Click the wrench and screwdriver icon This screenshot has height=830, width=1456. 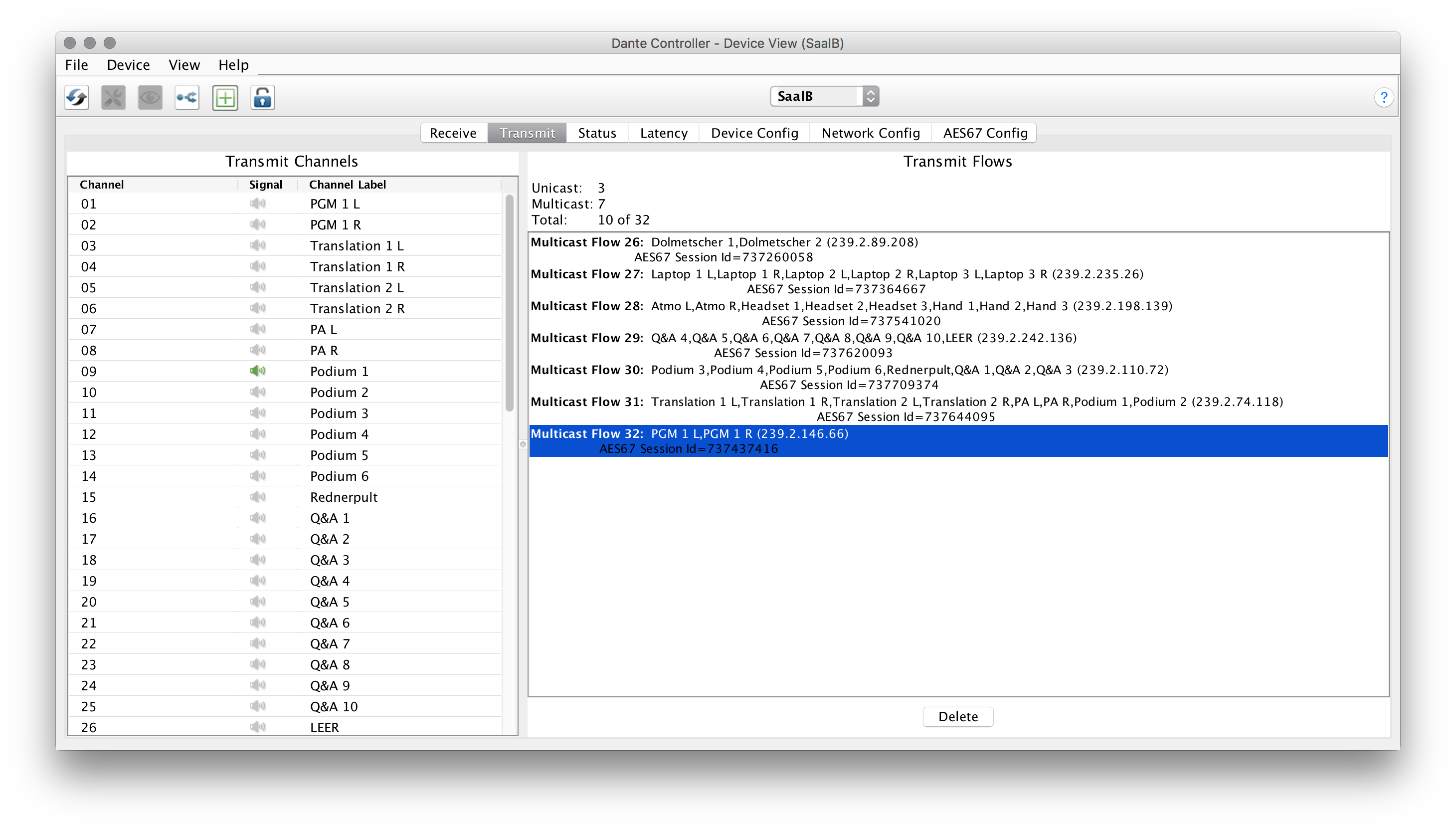pos(113,97)
